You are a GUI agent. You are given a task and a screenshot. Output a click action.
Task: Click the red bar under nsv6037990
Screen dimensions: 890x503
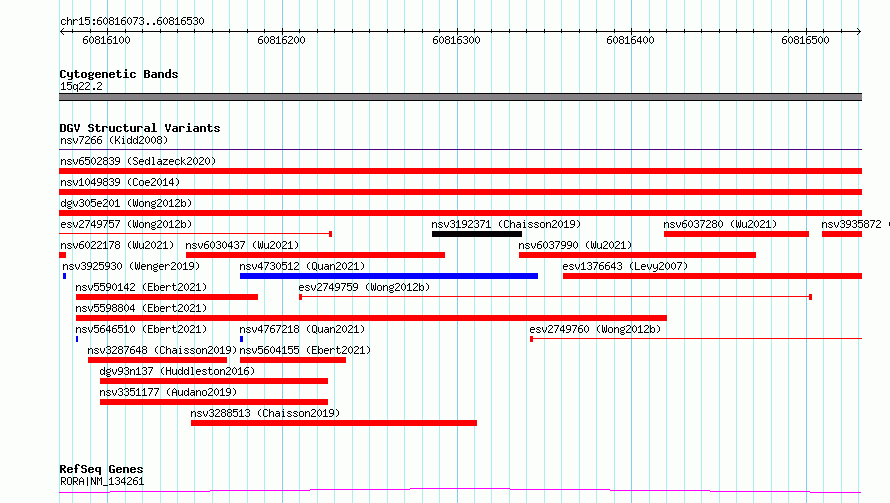[x=637, y=255]
